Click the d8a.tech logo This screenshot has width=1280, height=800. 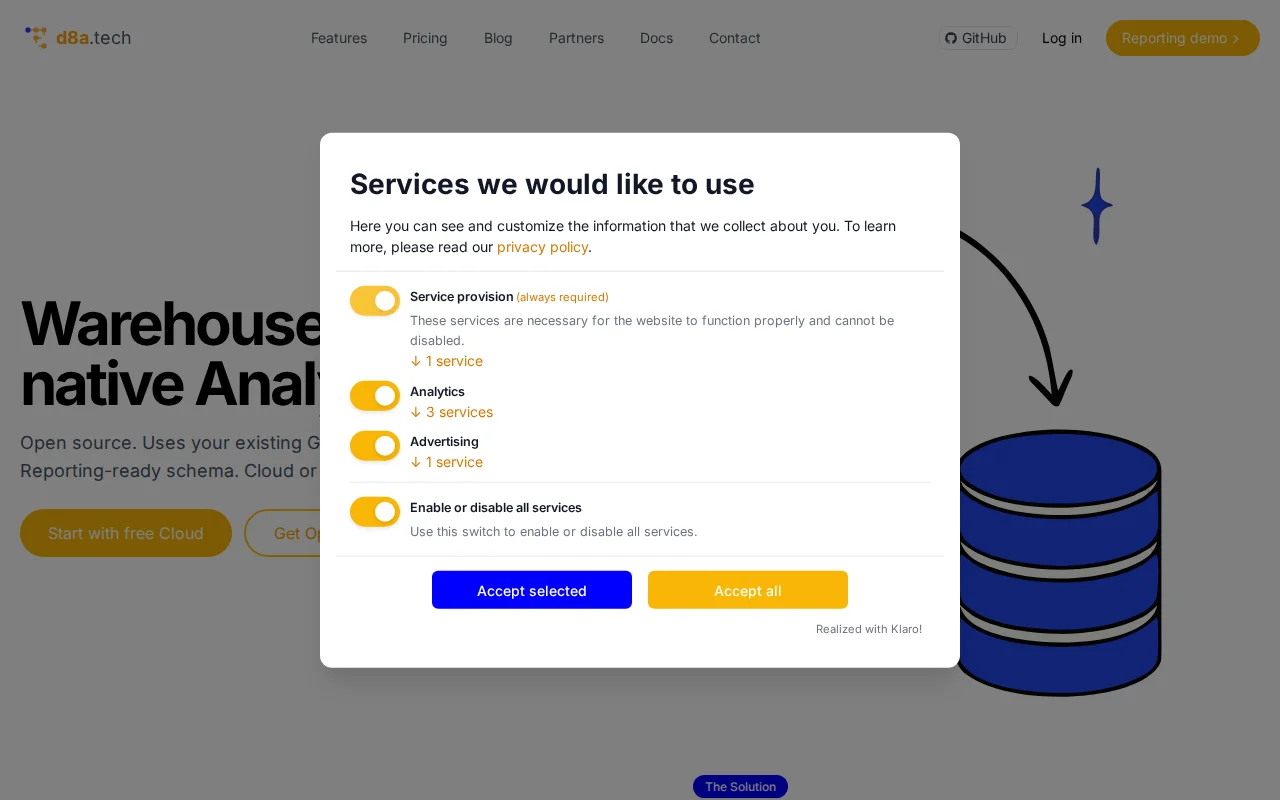point(78,38)
